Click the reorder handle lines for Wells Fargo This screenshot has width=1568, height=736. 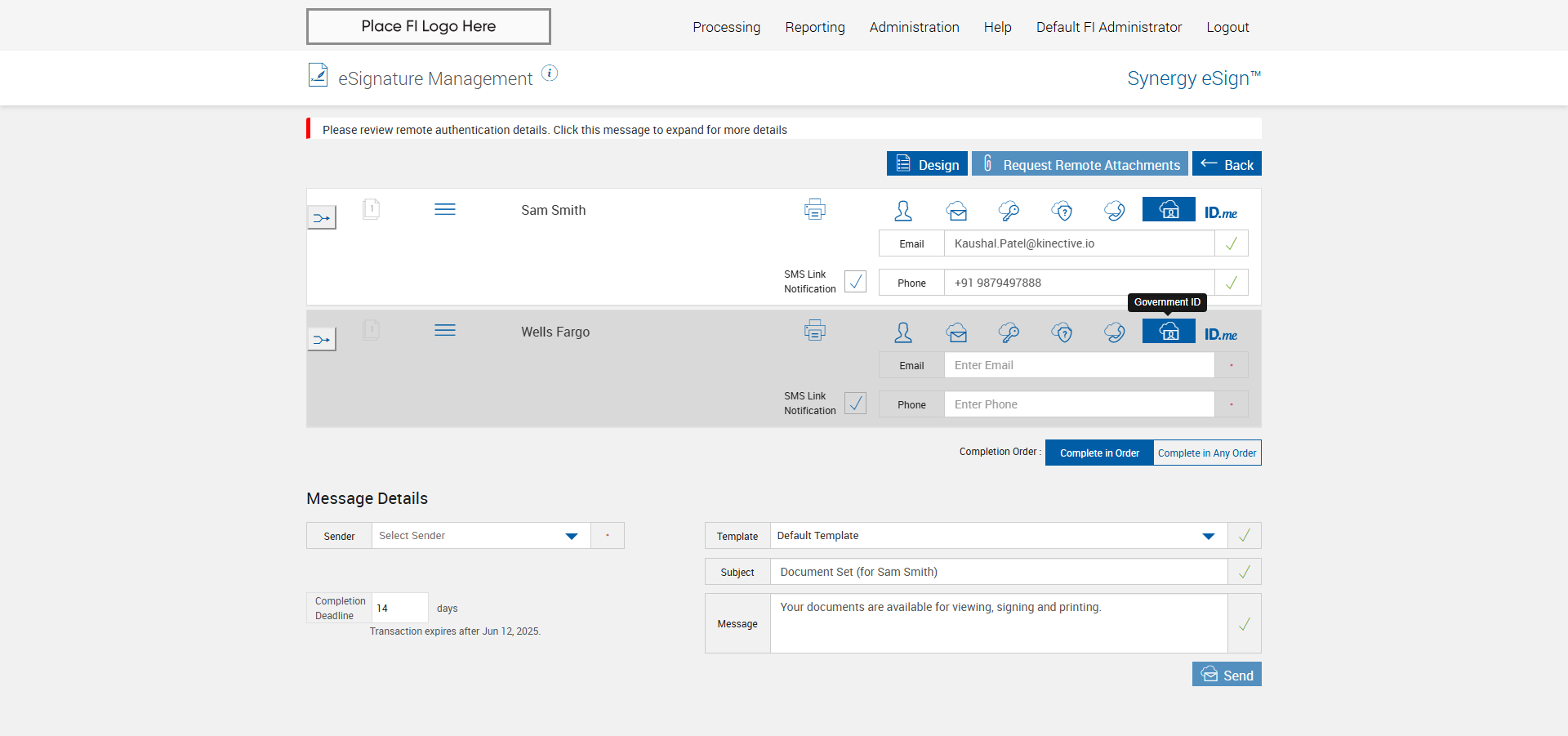(445, 331)
